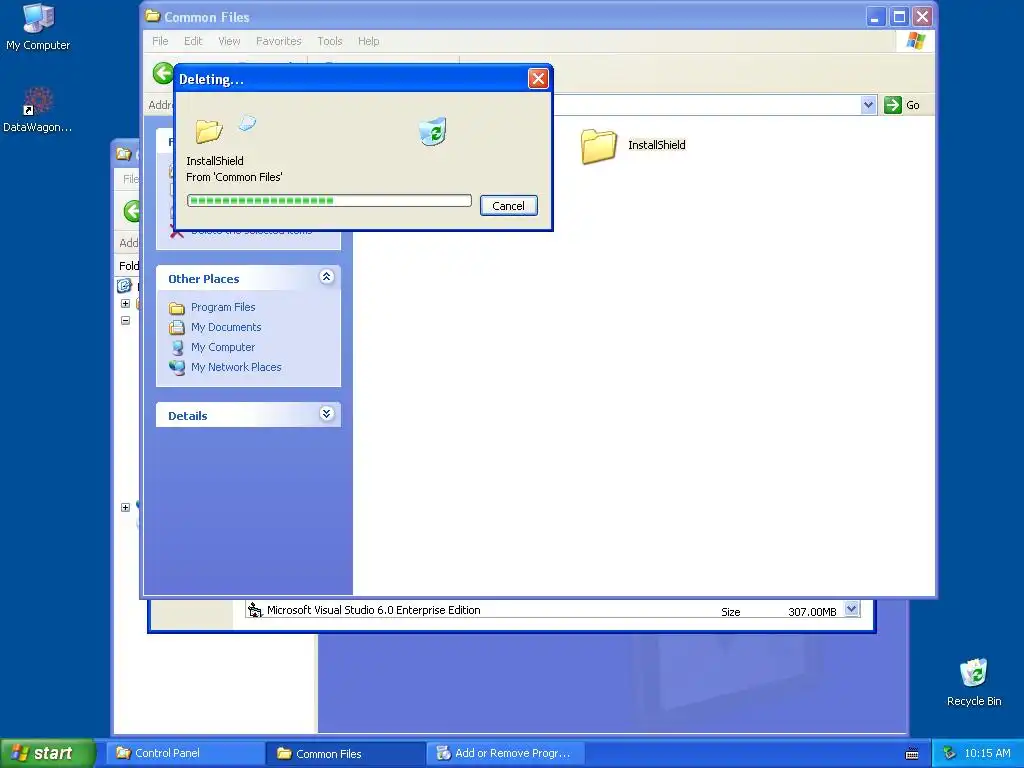Open the View menu in Common Files
Viewport: 1024px width, 768px height.
[229, 41]
